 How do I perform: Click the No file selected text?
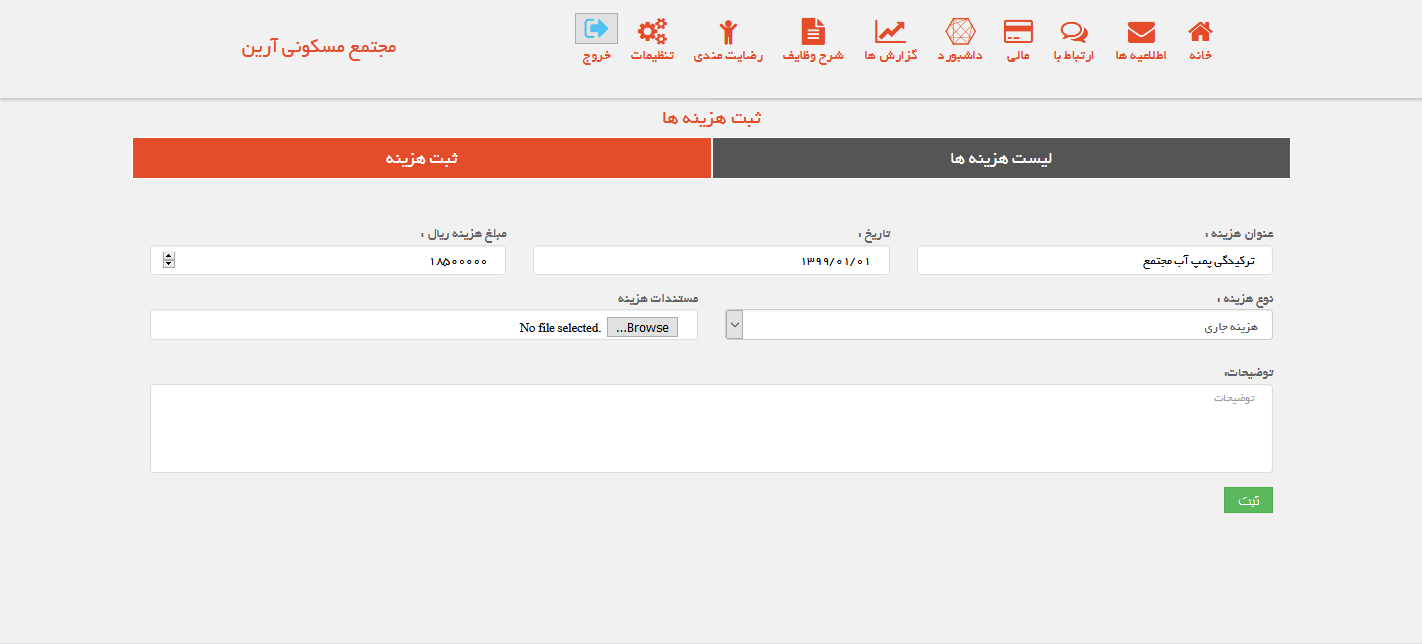point(559,328)
